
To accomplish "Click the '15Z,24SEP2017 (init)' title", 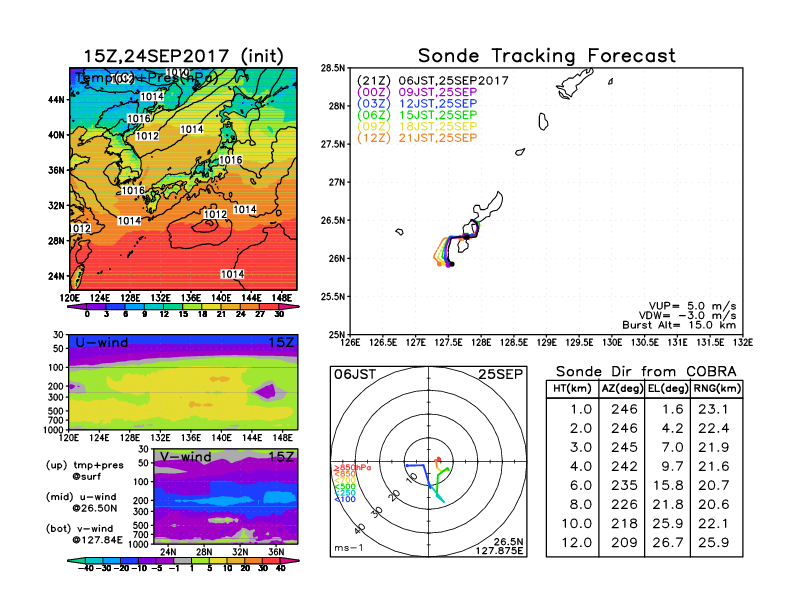I will click(x=184, y=56).
